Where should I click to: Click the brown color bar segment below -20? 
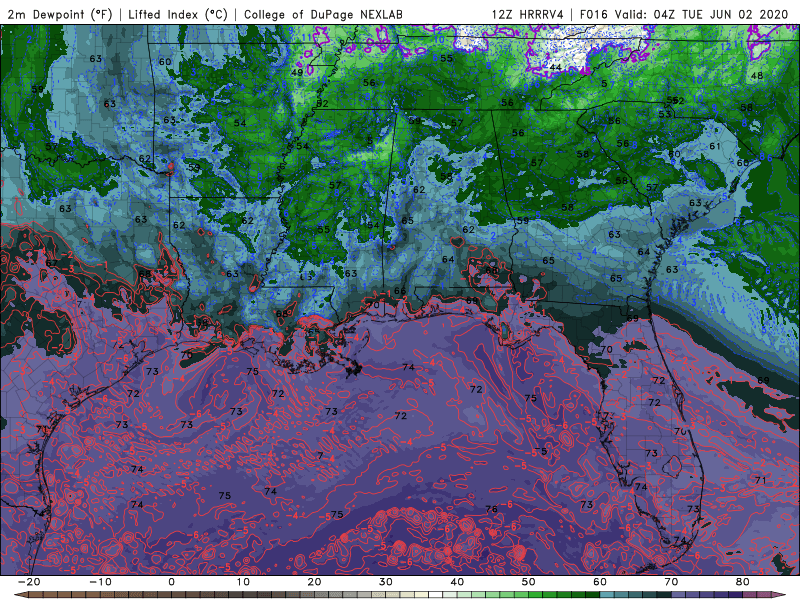click(36, 595)
